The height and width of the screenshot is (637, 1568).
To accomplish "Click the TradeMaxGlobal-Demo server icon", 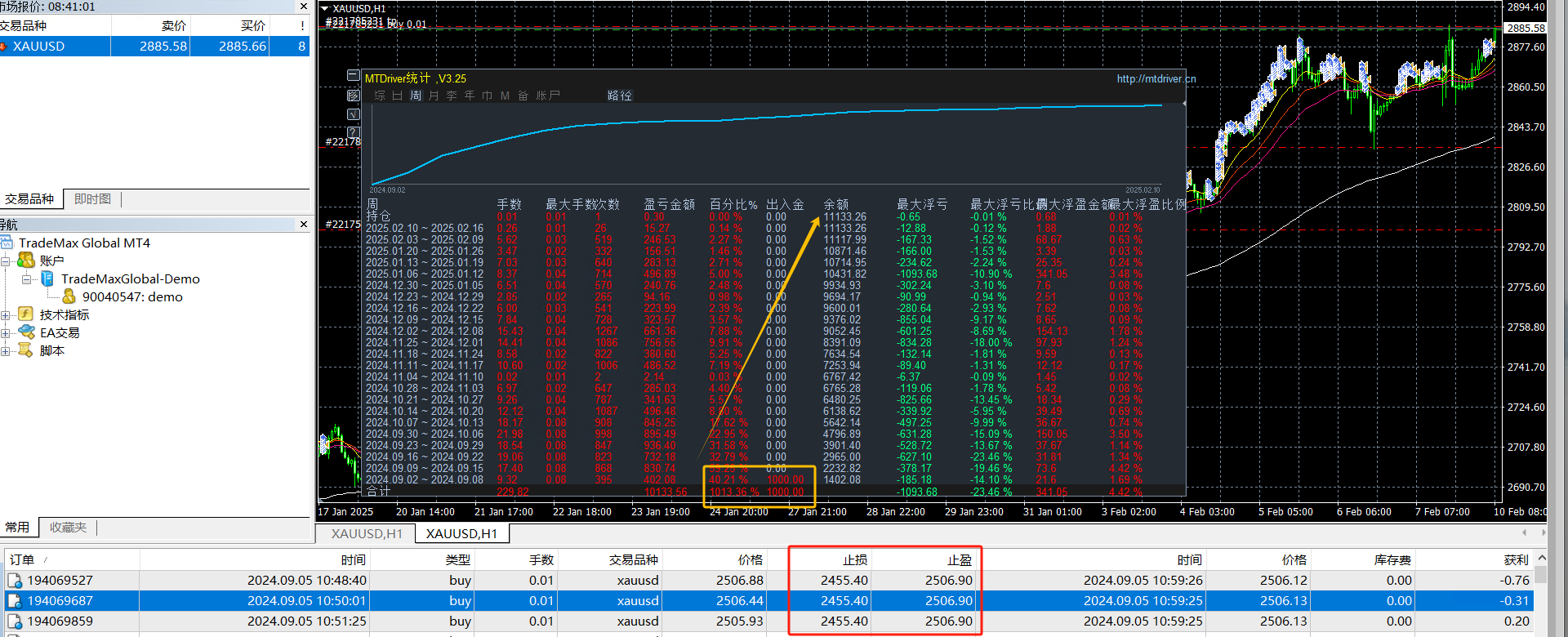I will 47,278.
